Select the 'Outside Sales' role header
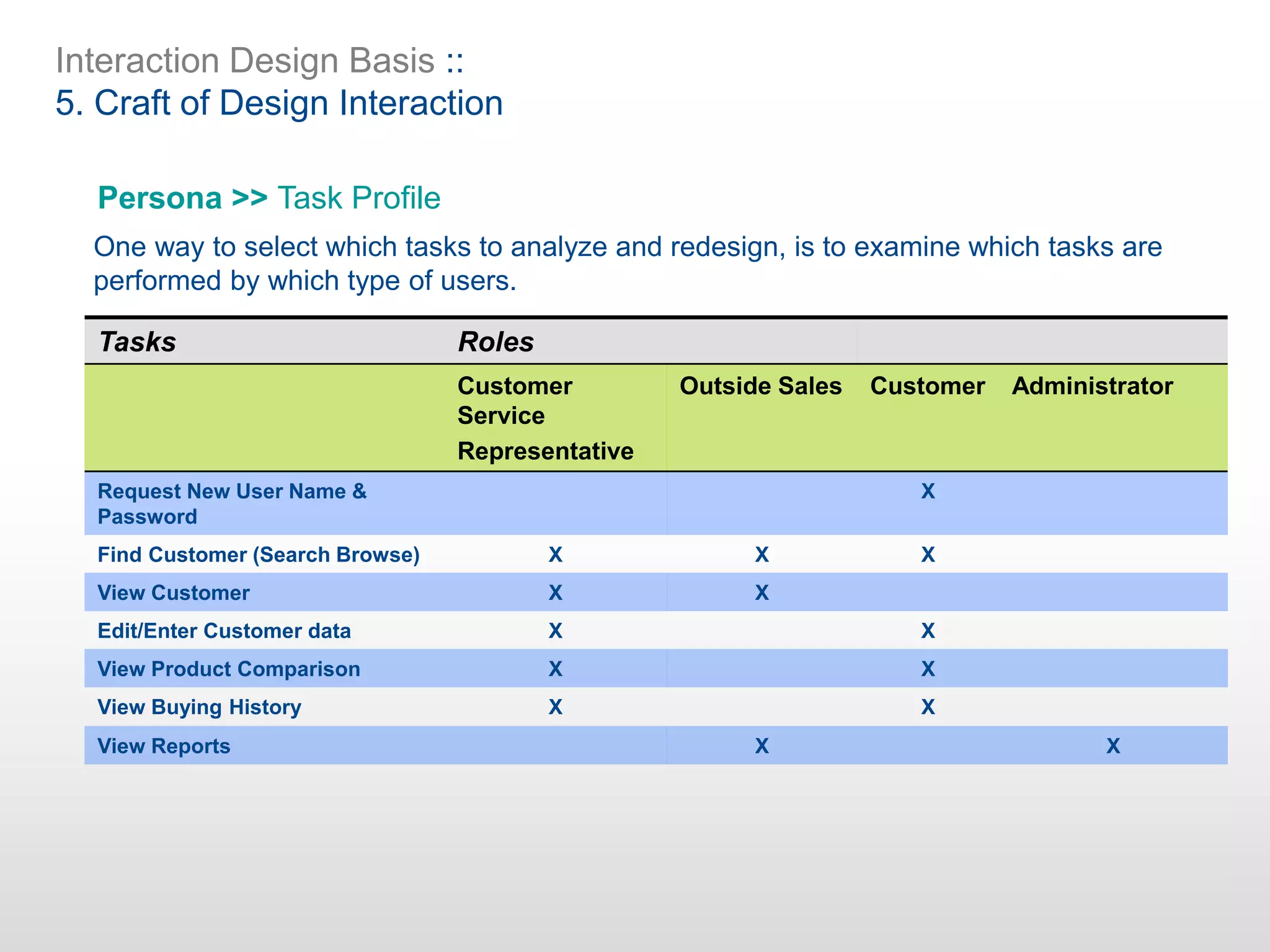The height and width of the screenshot is (952, 1270). (x=761, y=386)
